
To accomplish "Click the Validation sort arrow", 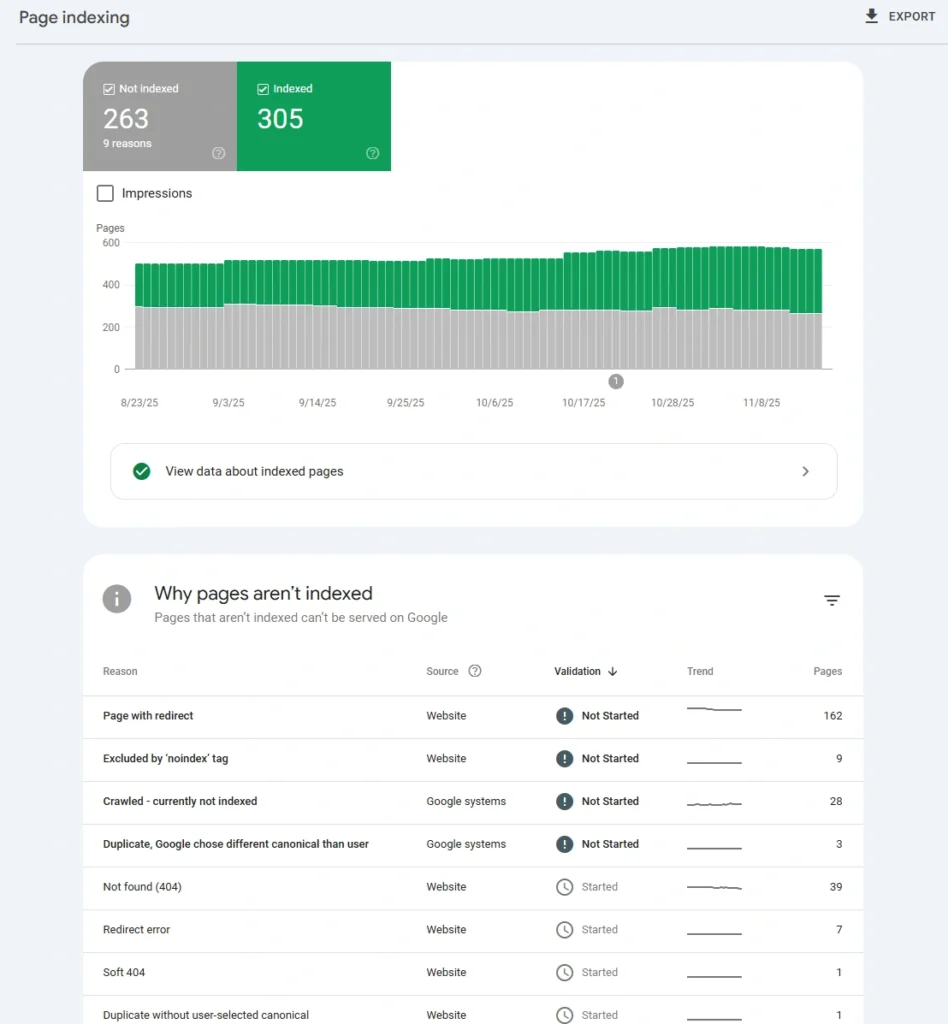I will click(614, 671).
